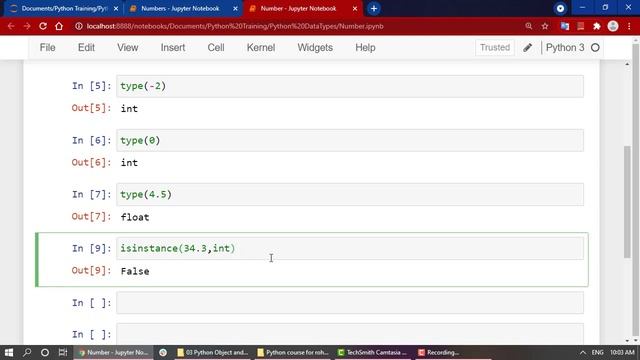Open the browser home page icon

click(59, 26)
